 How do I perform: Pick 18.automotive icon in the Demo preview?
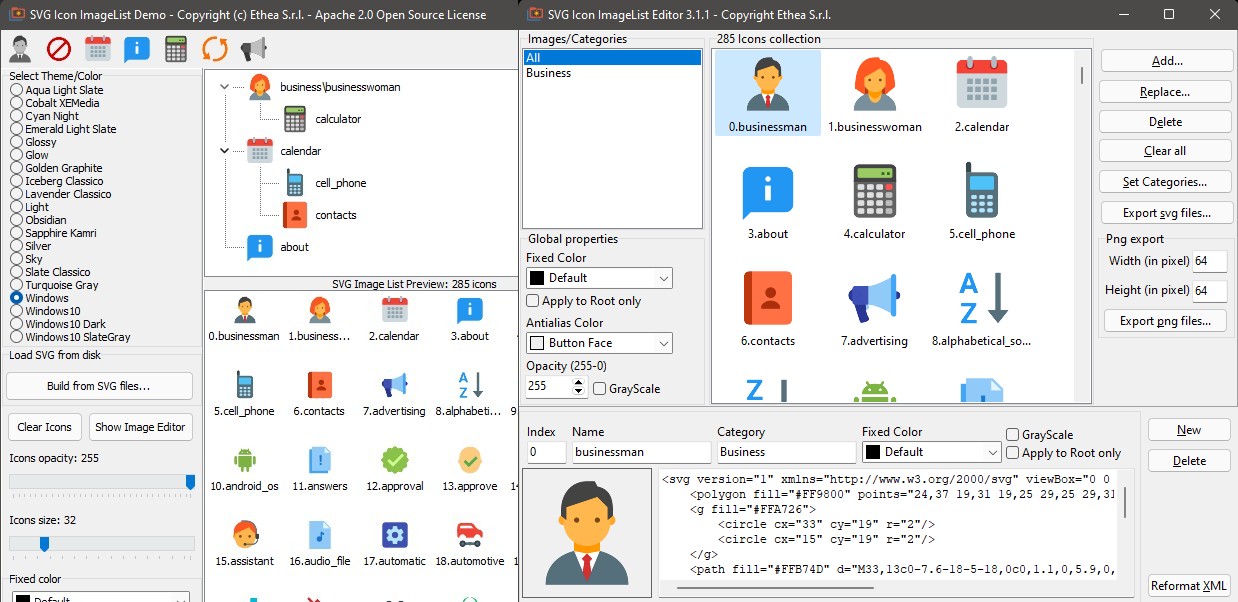pyautogui.click(x=470, y=543)
